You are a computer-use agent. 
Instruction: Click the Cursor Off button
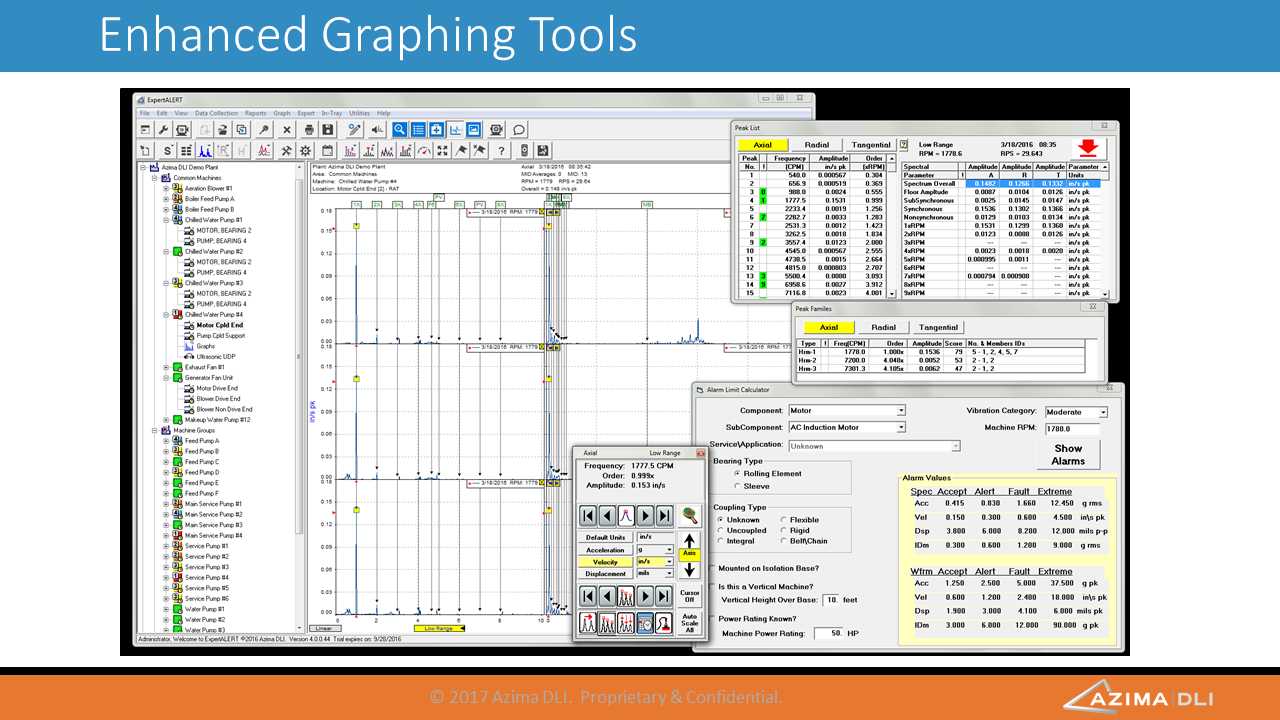689,596
